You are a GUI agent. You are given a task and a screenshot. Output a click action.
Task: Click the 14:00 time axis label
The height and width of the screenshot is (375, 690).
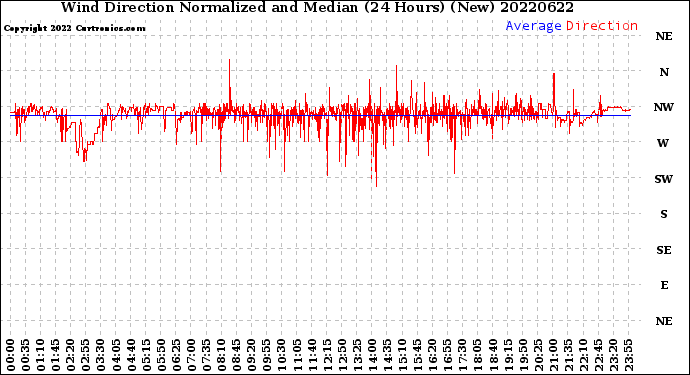click(x=372, y=355)
